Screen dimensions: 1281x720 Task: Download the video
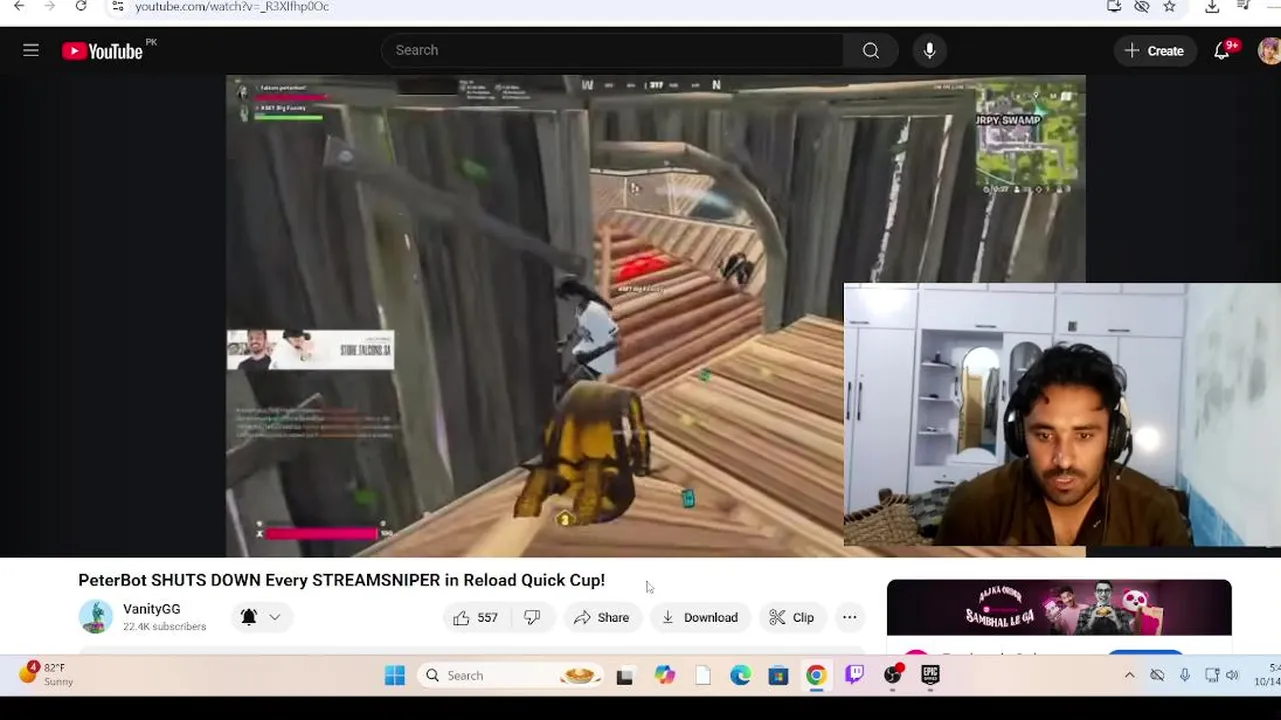pos(700,617)
